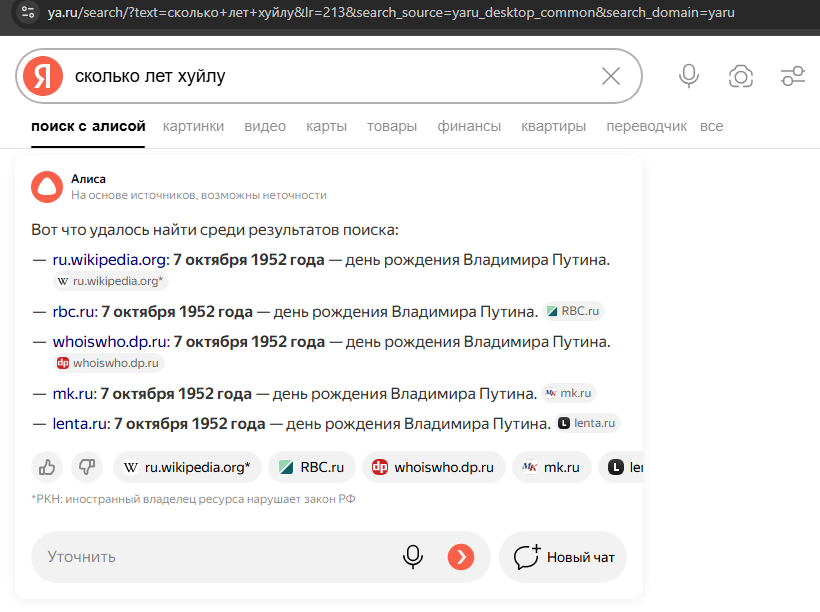Send the follow-up with the red arrow button

pyautogui.click(x=461, y=557)
